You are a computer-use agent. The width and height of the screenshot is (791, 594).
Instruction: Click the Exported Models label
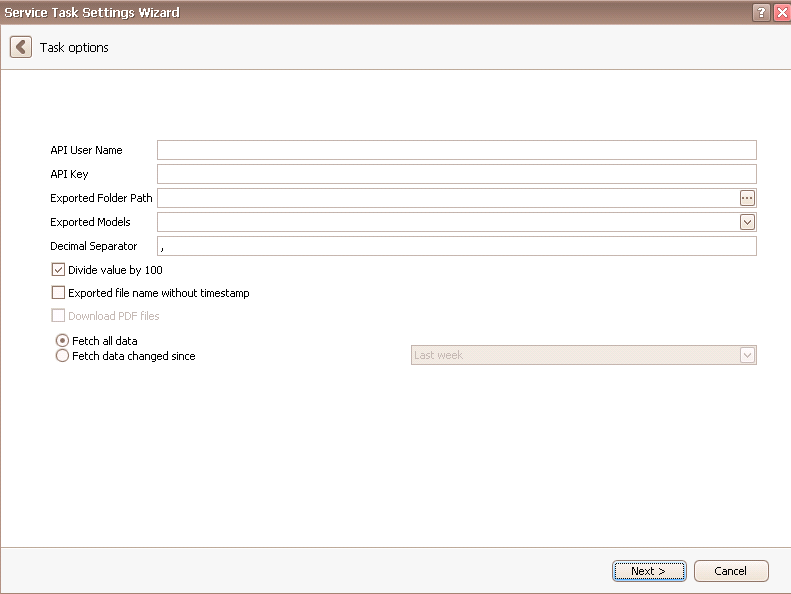(x=90, y=222)
